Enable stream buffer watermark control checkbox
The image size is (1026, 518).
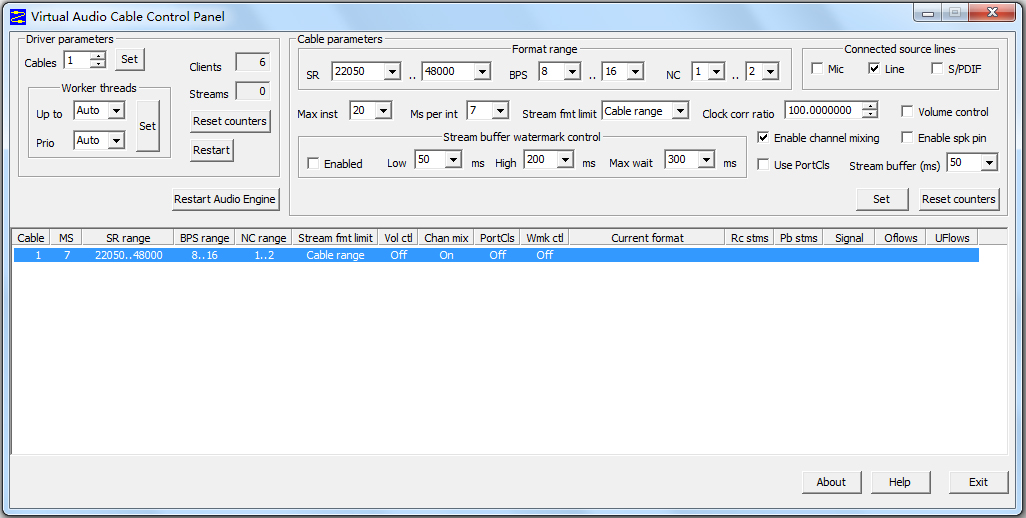(314, 163)
